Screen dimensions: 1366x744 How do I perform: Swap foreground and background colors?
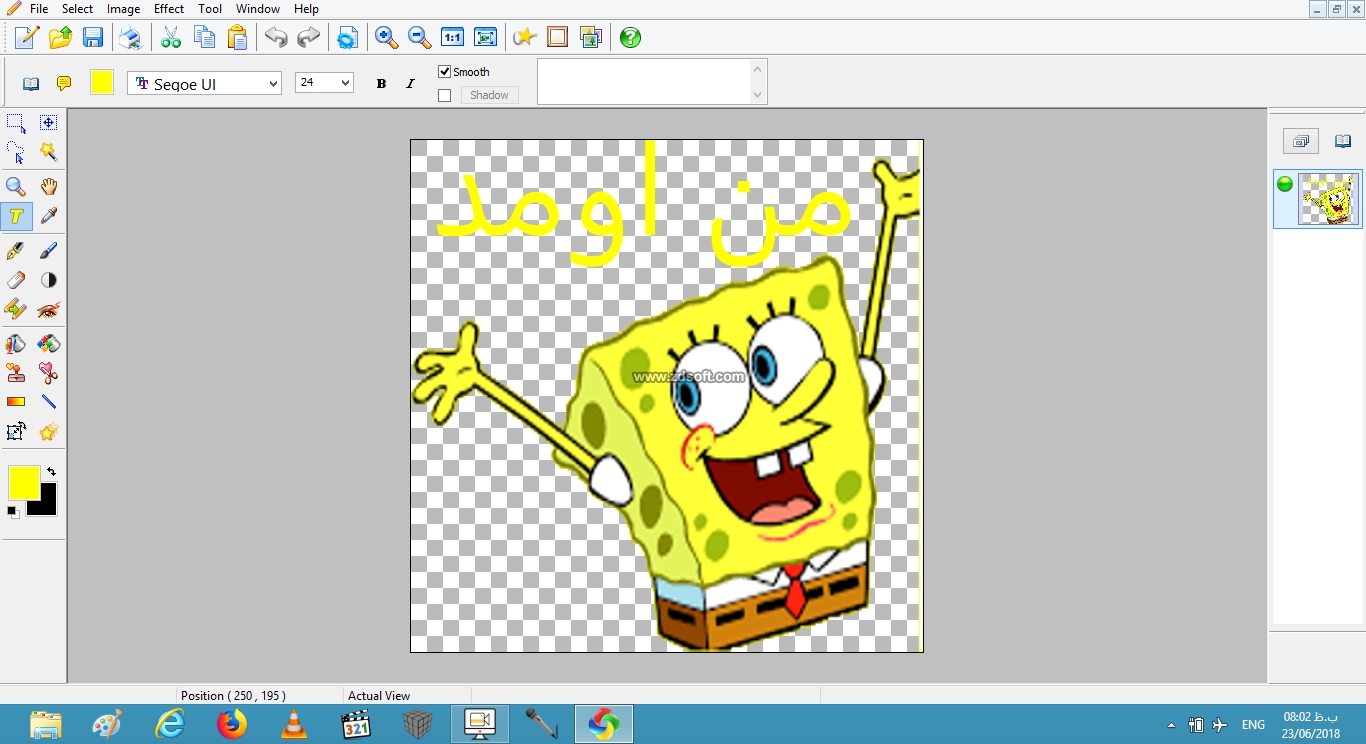(51, 472)
